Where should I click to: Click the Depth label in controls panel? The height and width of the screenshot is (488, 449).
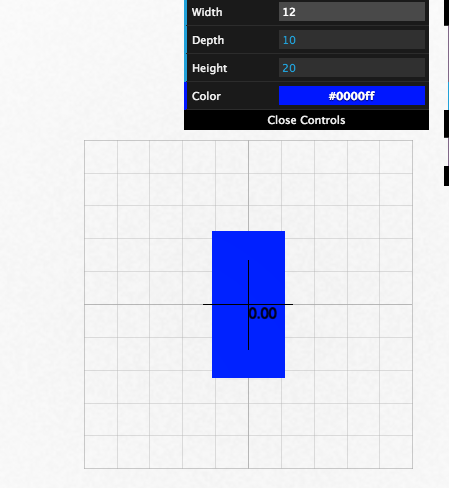(208, 40)
